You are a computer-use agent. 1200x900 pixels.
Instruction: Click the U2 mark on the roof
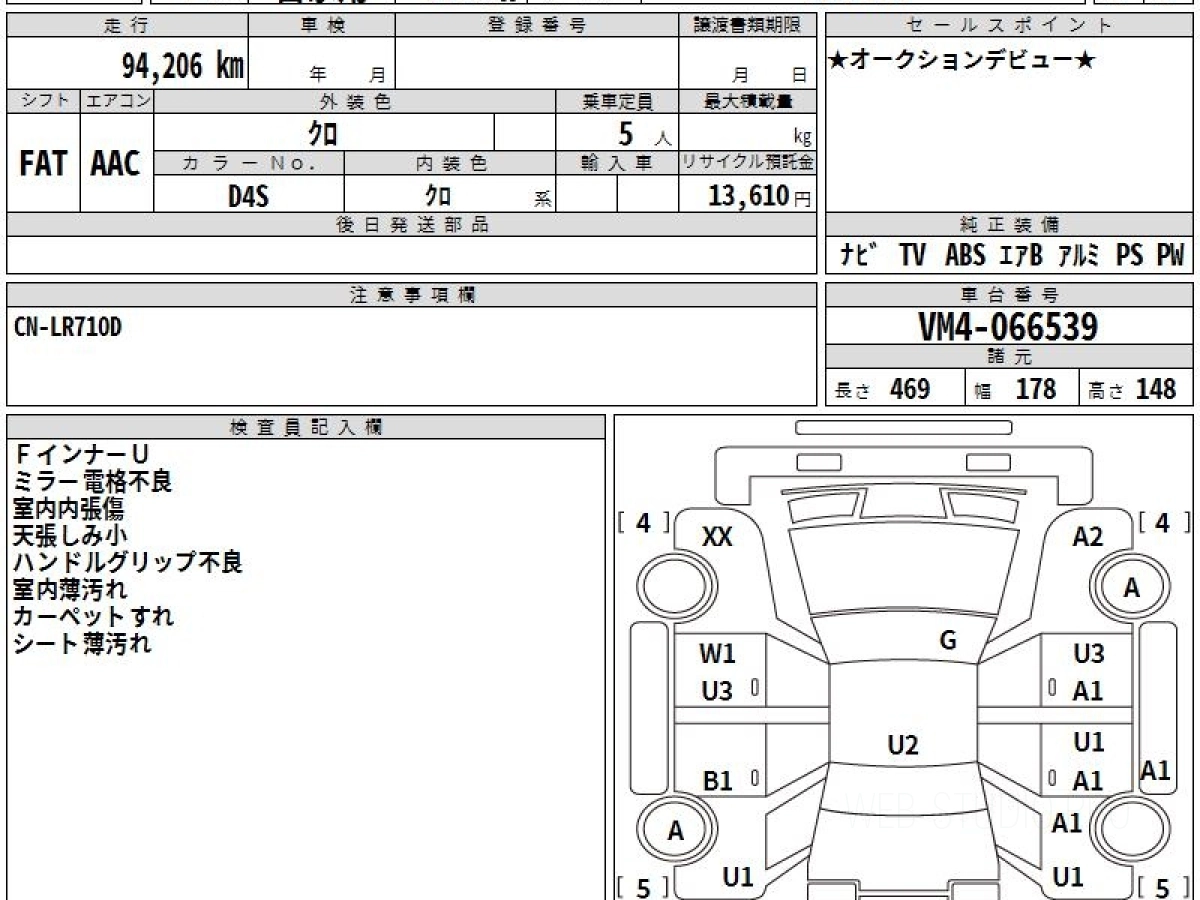[x=903, y=744]
